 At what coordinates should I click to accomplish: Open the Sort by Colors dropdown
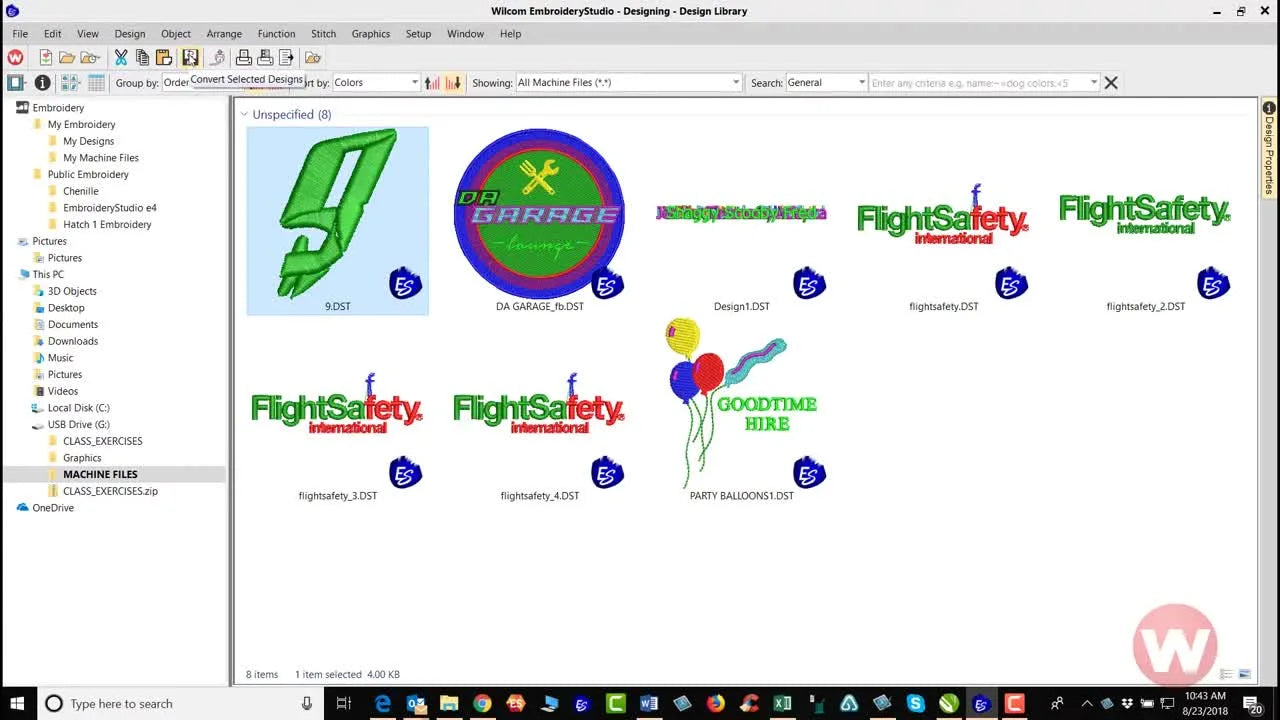click(375, 83)
